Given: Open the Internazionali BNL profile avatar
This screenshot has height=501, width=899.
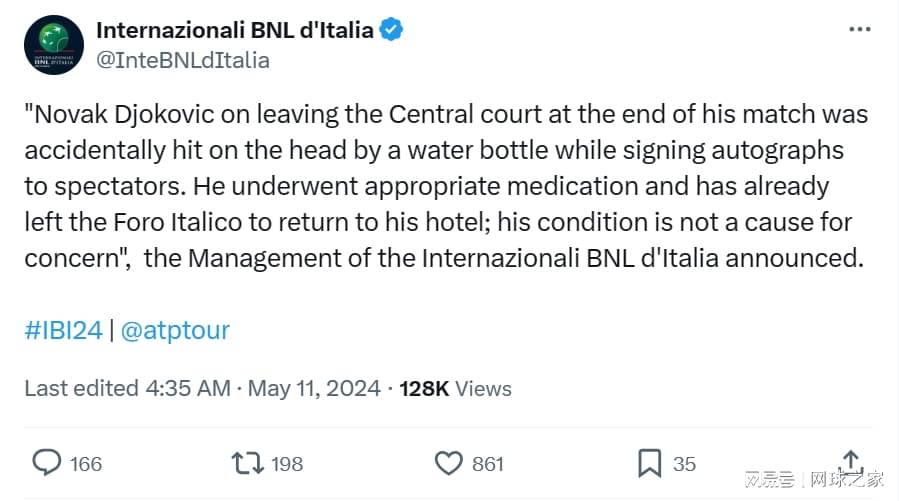Looking at the screenshot, I should coord(54,45).
